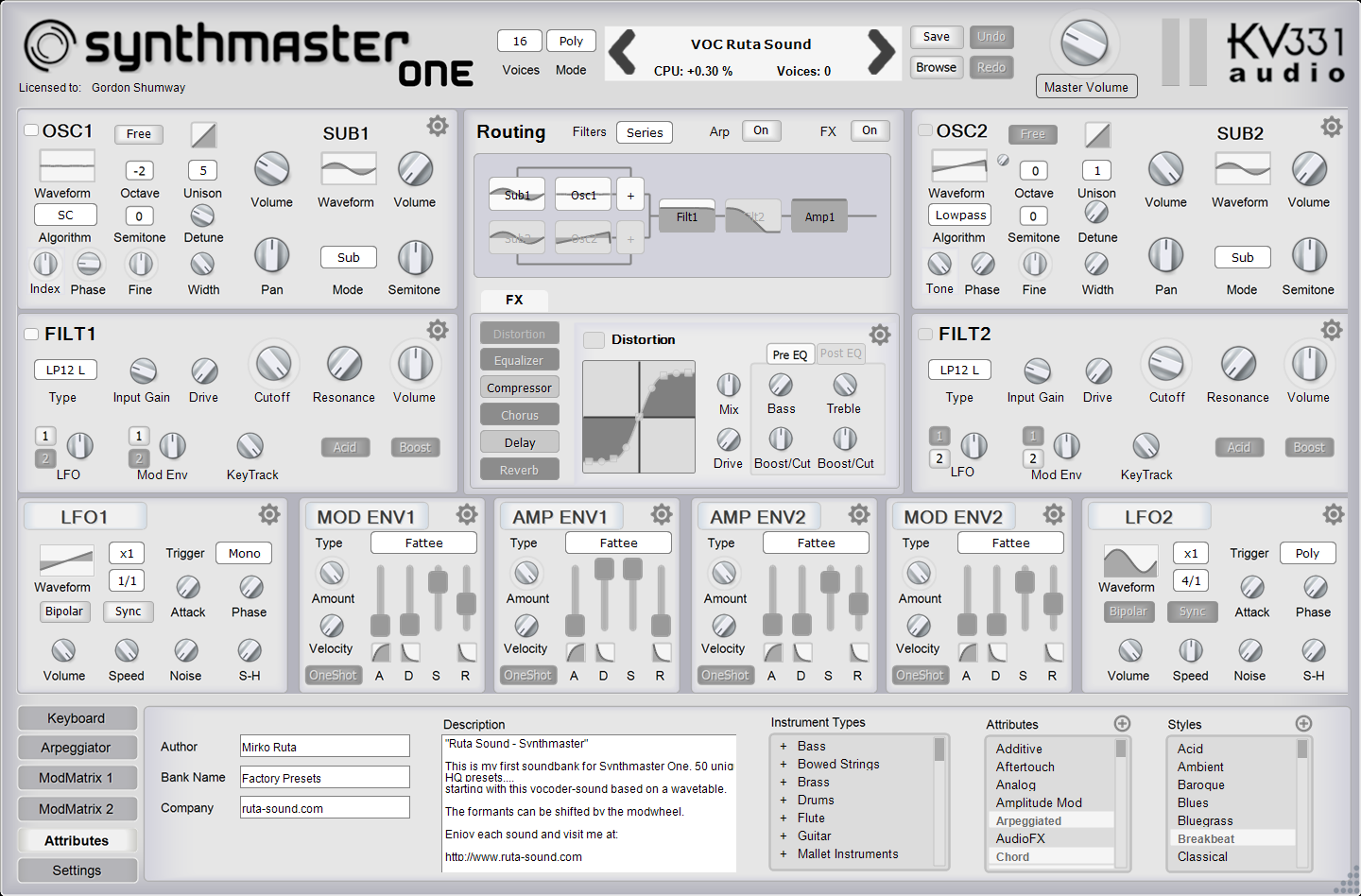Add module after Osc1 in routing
Screen dimensions: 1361x896
pyautogui.click(x=630, y=196)
